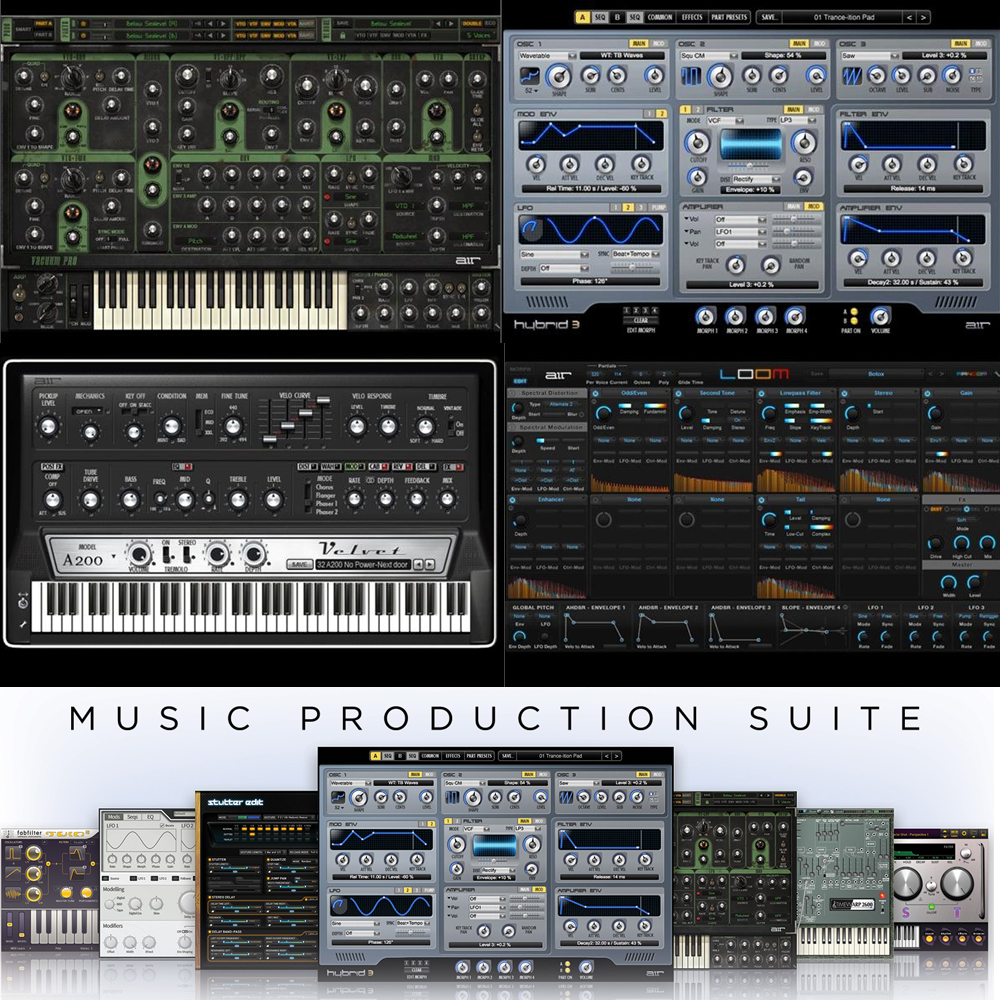Click Odd/Even module power icon in Loom
The width and height of the screenshot is (1000, 1000).
click(x=595, y=393)
